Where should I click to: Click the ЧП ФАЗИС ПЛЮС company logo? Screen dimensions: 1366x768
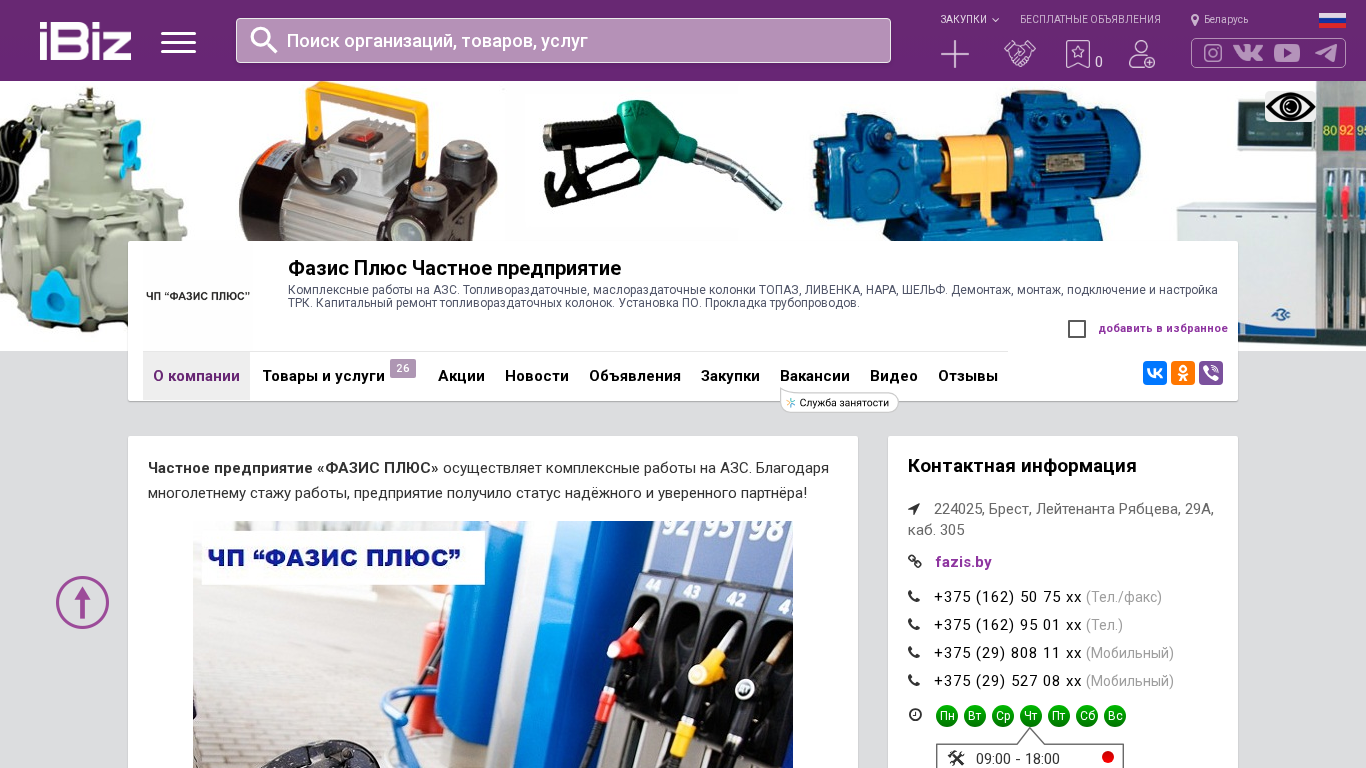[x=198, y=296]
